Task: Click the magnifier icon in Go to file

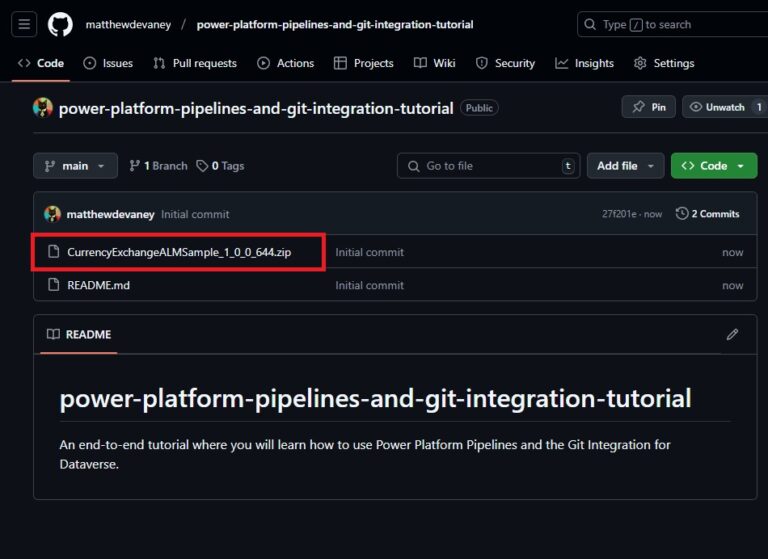Action: pyautogui.click(x=413, y=166)
